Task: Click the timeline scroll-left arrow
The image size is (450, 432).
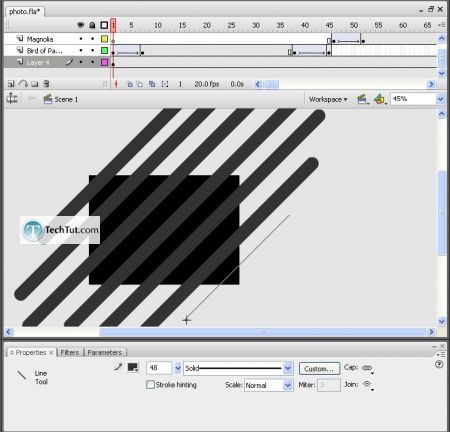Action: click(258, 84)
